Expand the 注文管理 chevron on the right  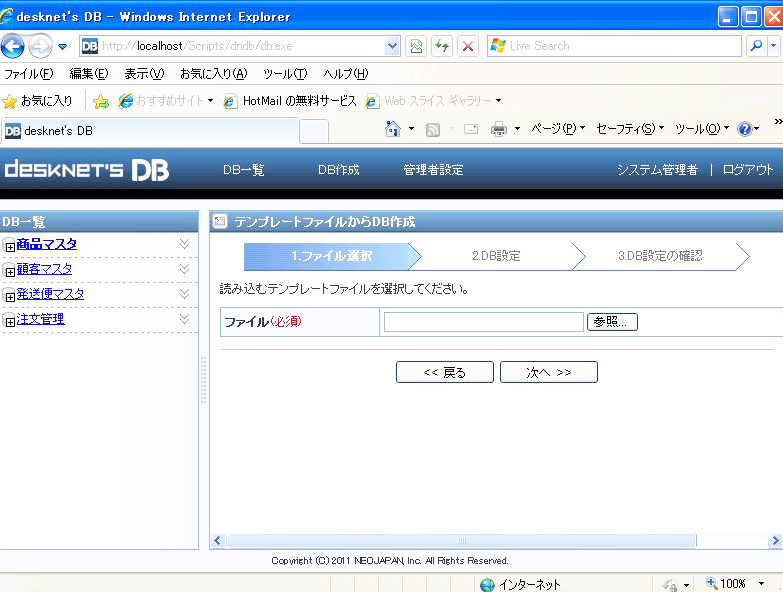click(x=184, y=319)
